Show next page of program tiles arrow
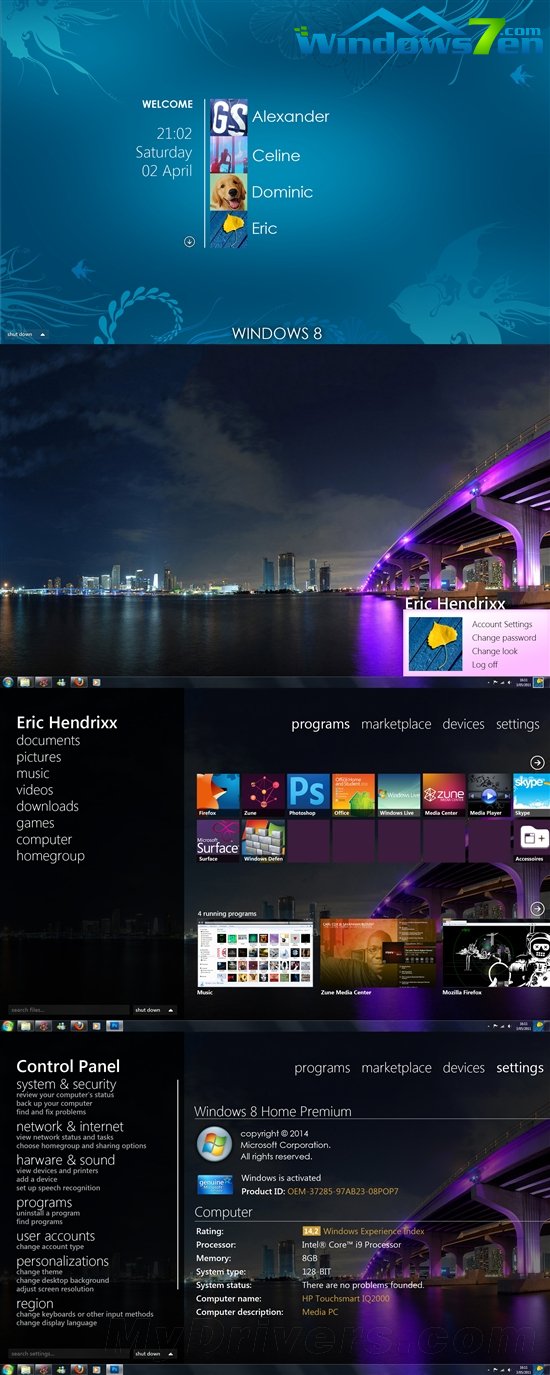This screenshot has height=1375, width=550. tap(537, 762)
